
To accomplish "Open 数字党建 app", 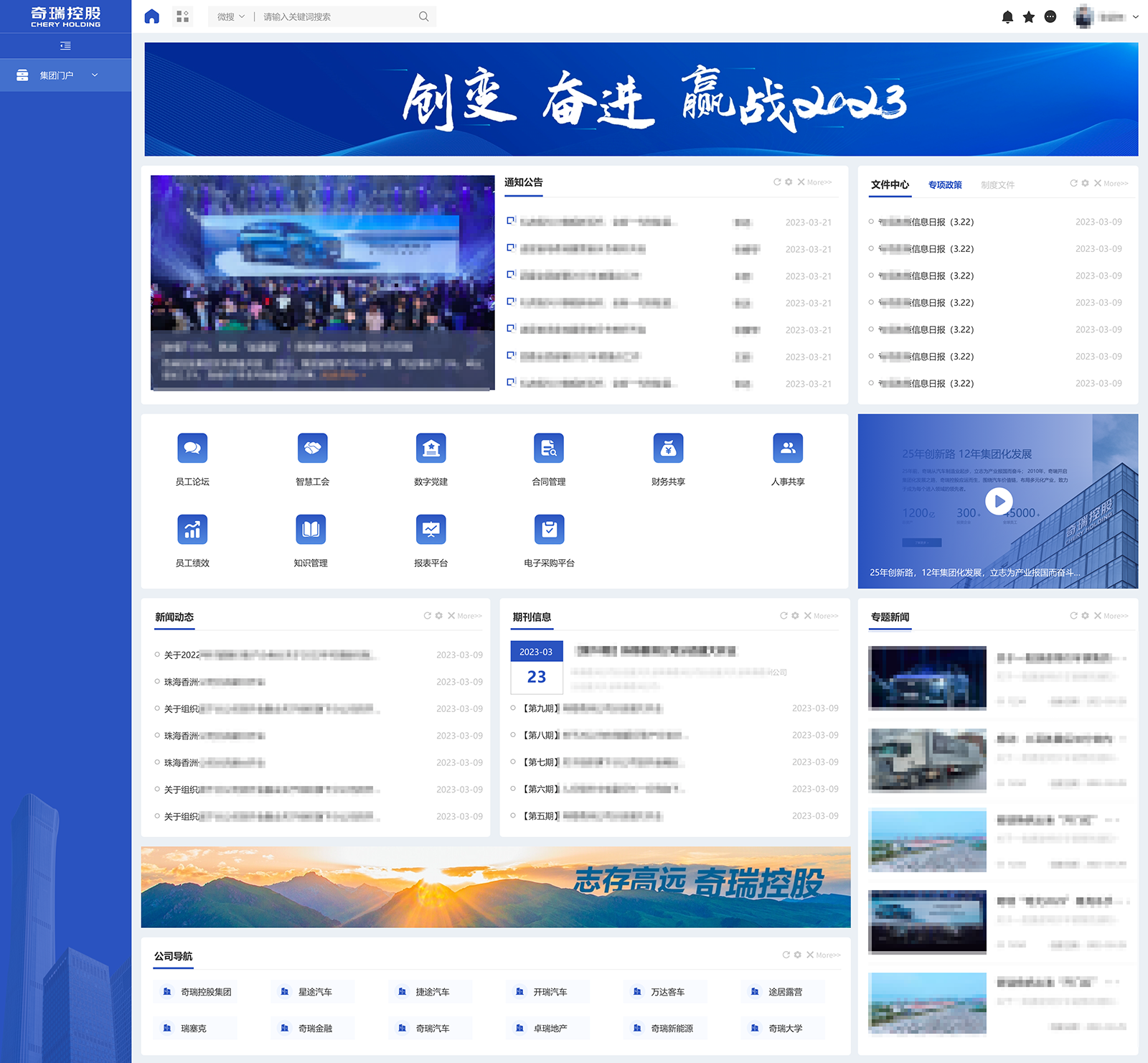I will 431,460.
